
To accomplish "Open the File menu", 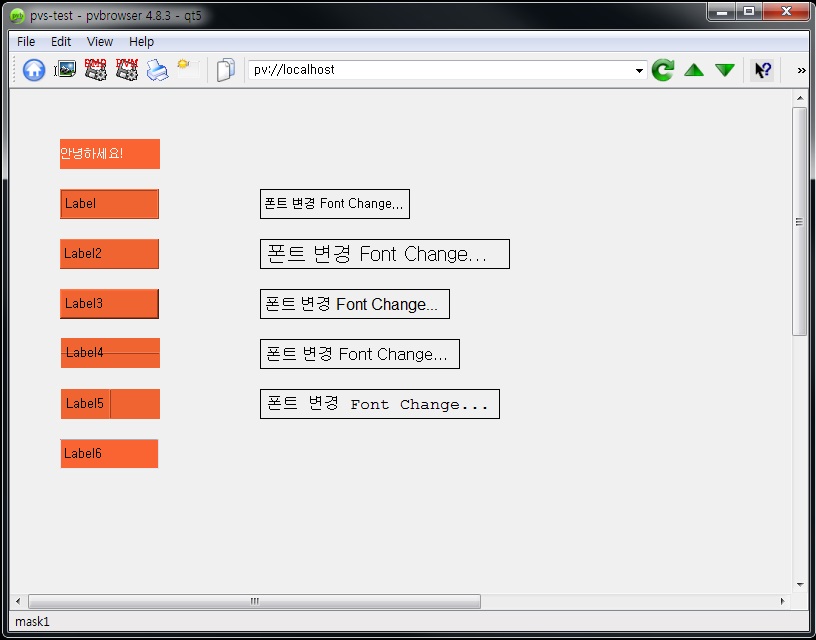I will (25, 42).
